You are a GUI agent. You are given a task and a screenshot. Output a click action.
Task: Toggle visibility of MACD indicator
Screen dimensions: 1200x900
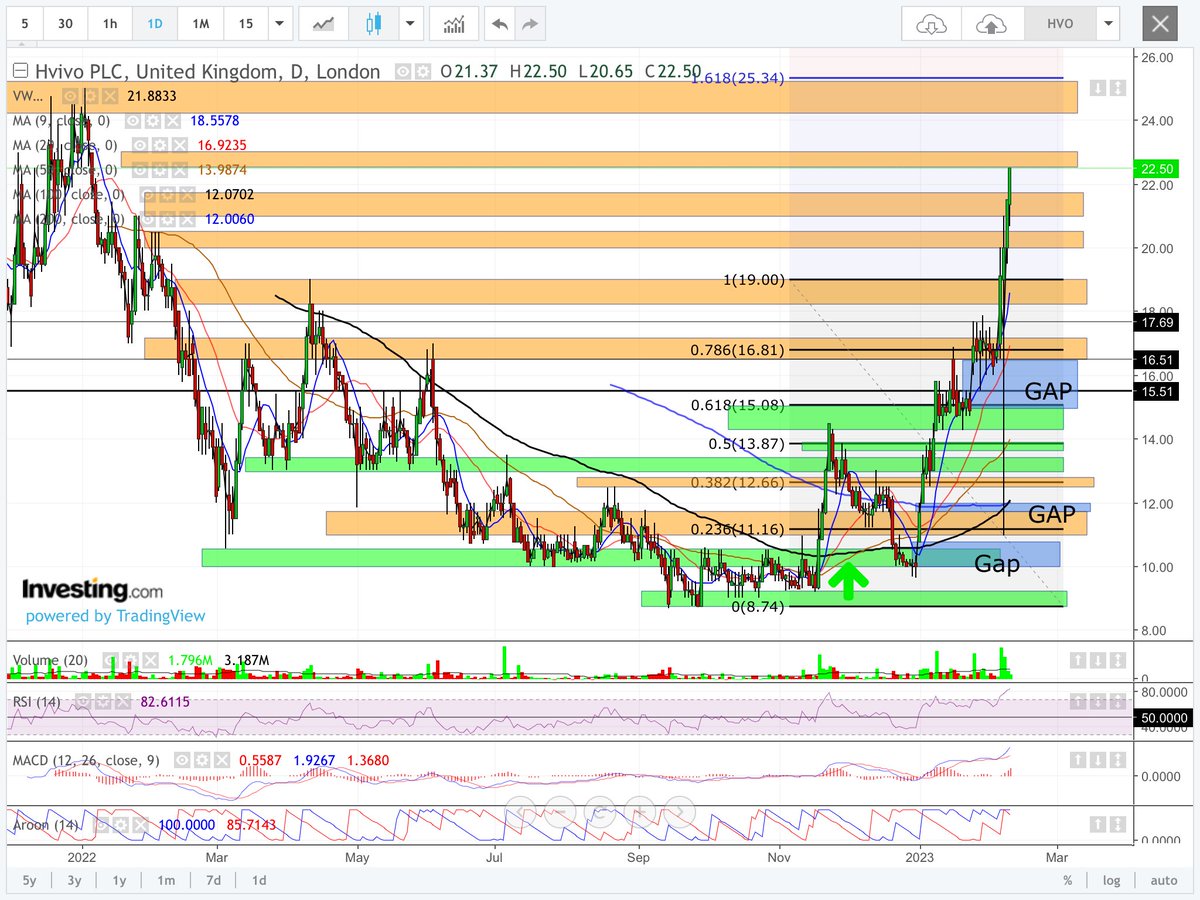[x=182, y=760]
